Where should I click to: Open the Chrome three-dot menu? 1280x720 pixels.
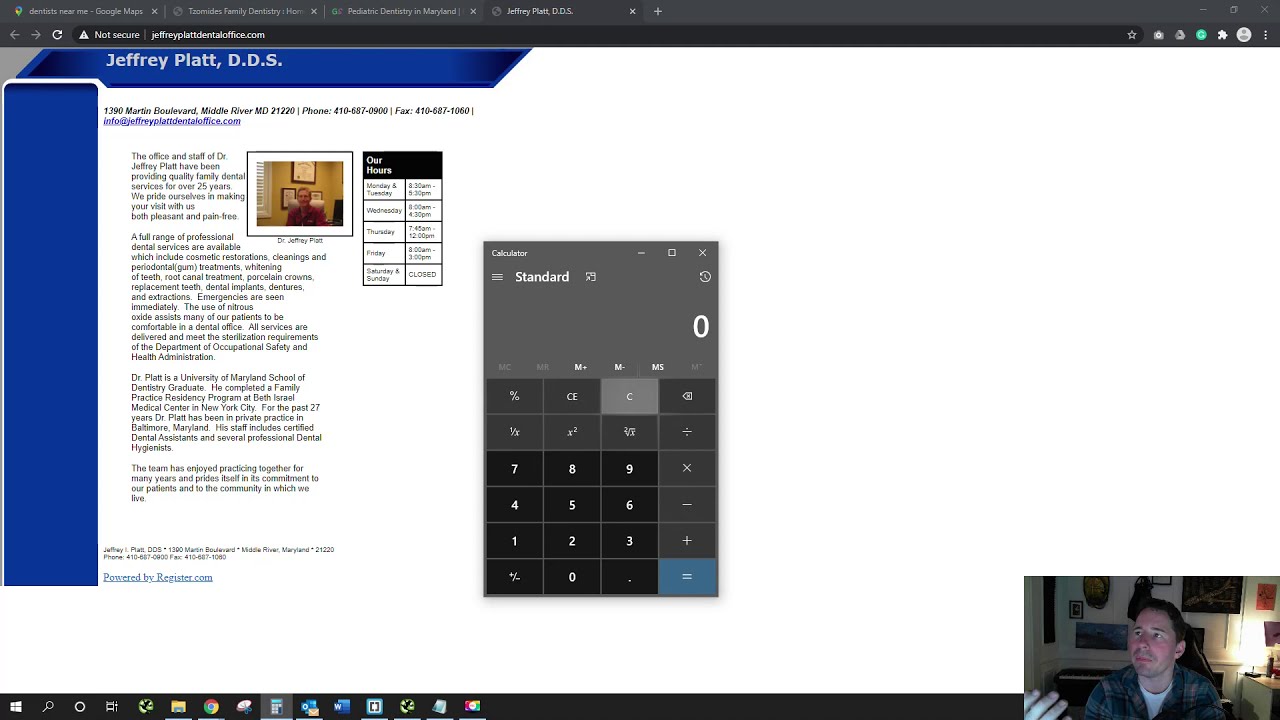[1266, 35]
